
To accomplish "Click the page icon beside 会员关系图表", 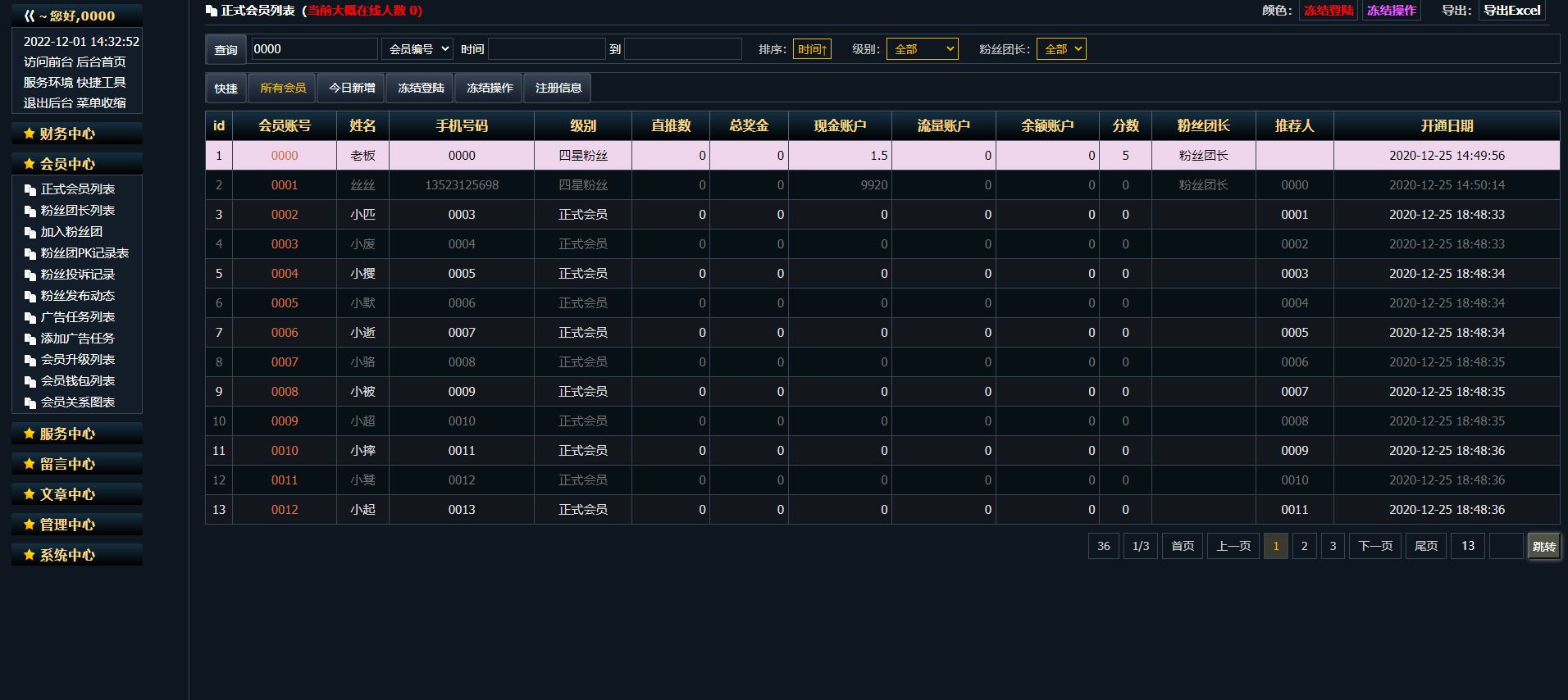I will pos(30,402).
